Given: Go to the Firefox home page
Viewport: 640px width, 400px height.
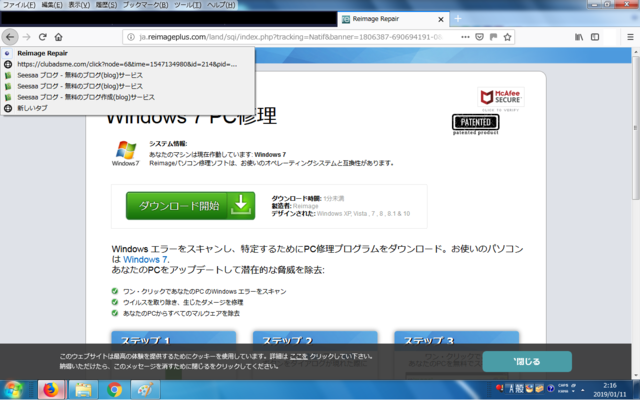Looking at the screenshot, I should tap(58, 37).
